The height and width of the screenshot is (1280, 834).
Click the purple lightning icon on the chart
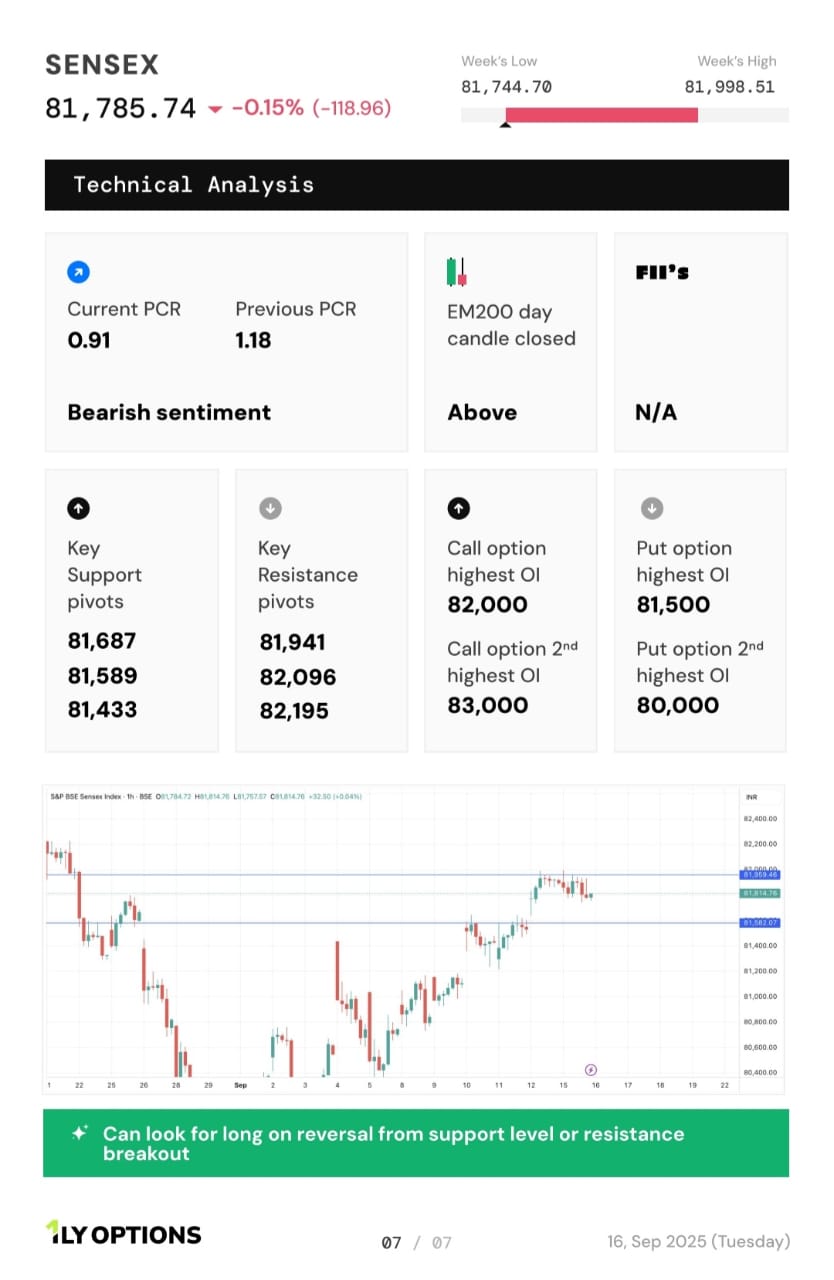(x=590, y=1070)
